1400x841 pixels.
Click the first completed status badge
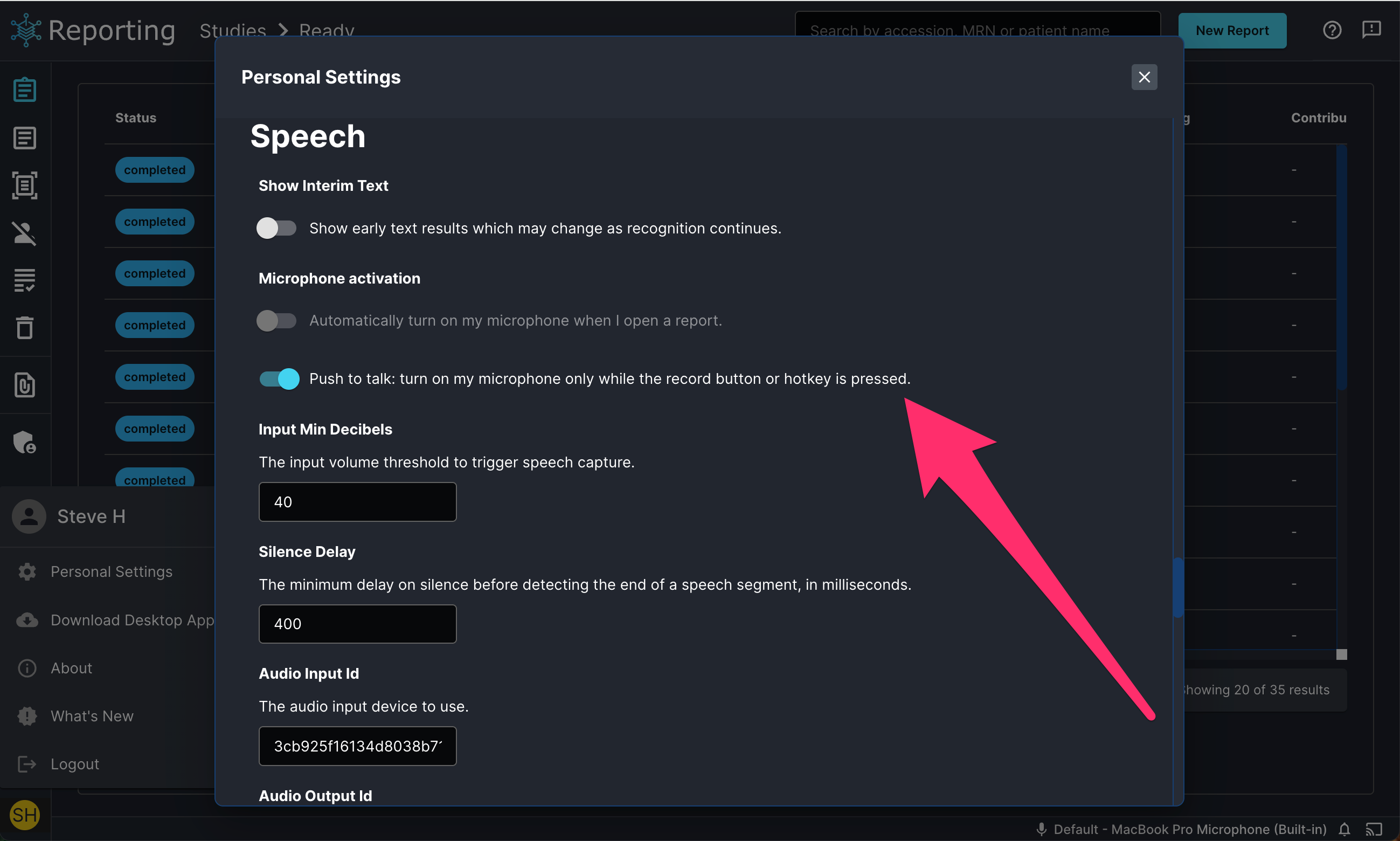coord(155,170)
